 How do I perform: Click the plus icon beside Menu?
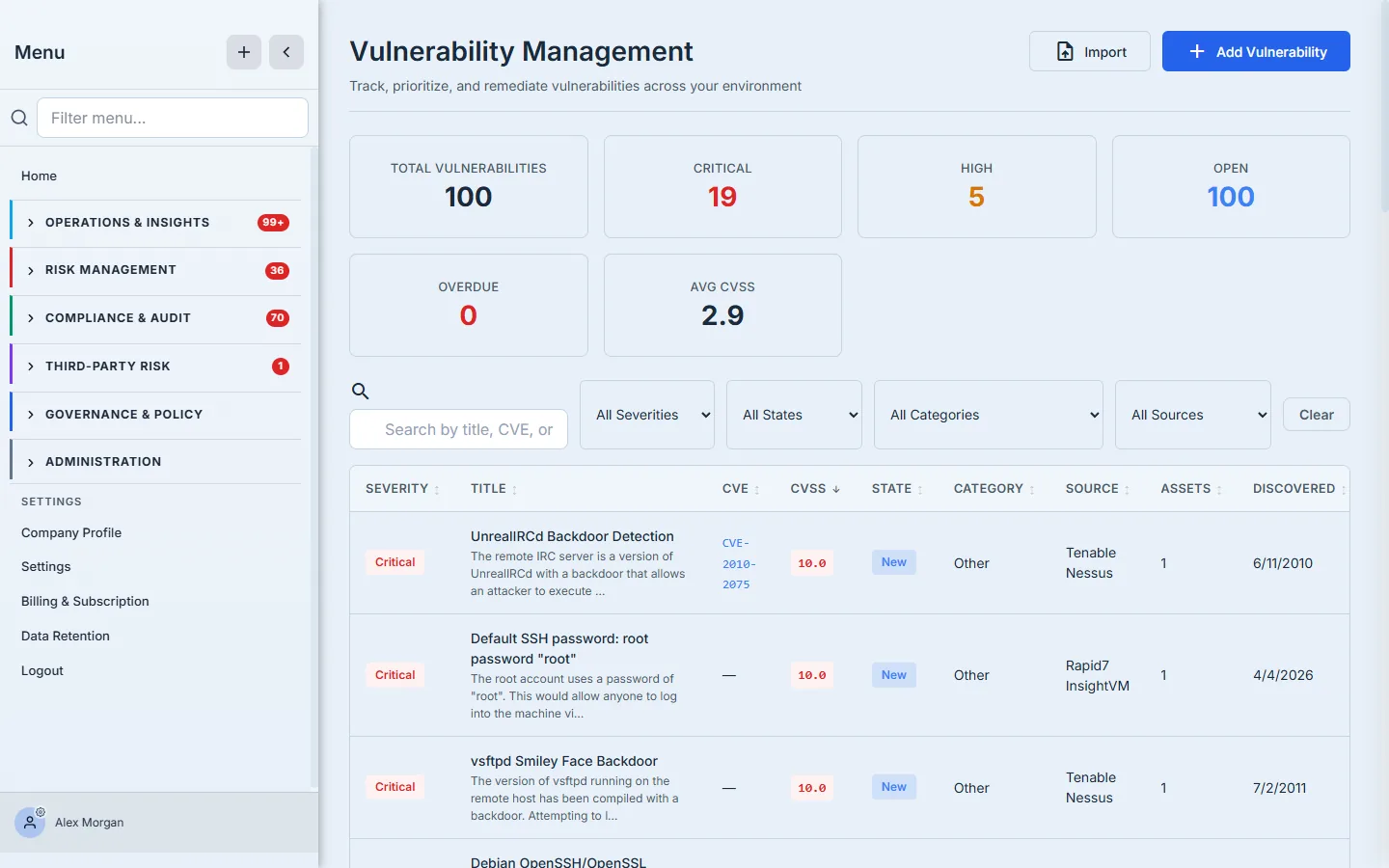click(244, 52)
